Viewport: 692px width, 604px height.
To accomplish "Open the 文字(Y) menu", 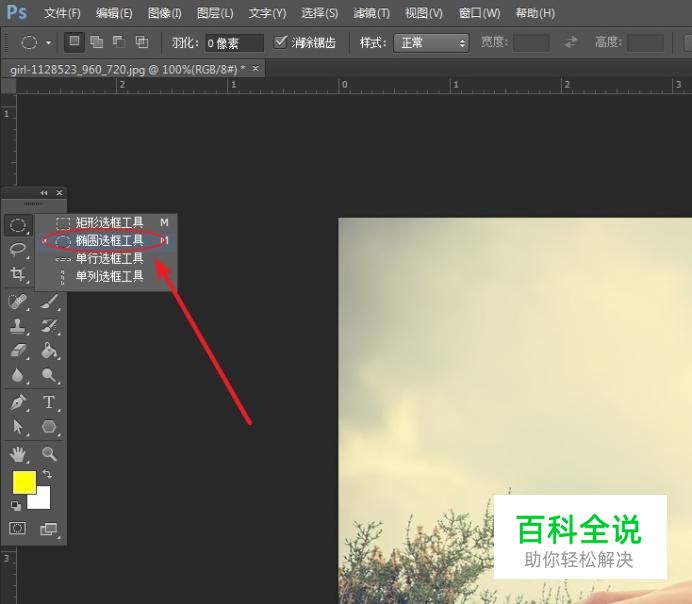I will click(267, 13).
